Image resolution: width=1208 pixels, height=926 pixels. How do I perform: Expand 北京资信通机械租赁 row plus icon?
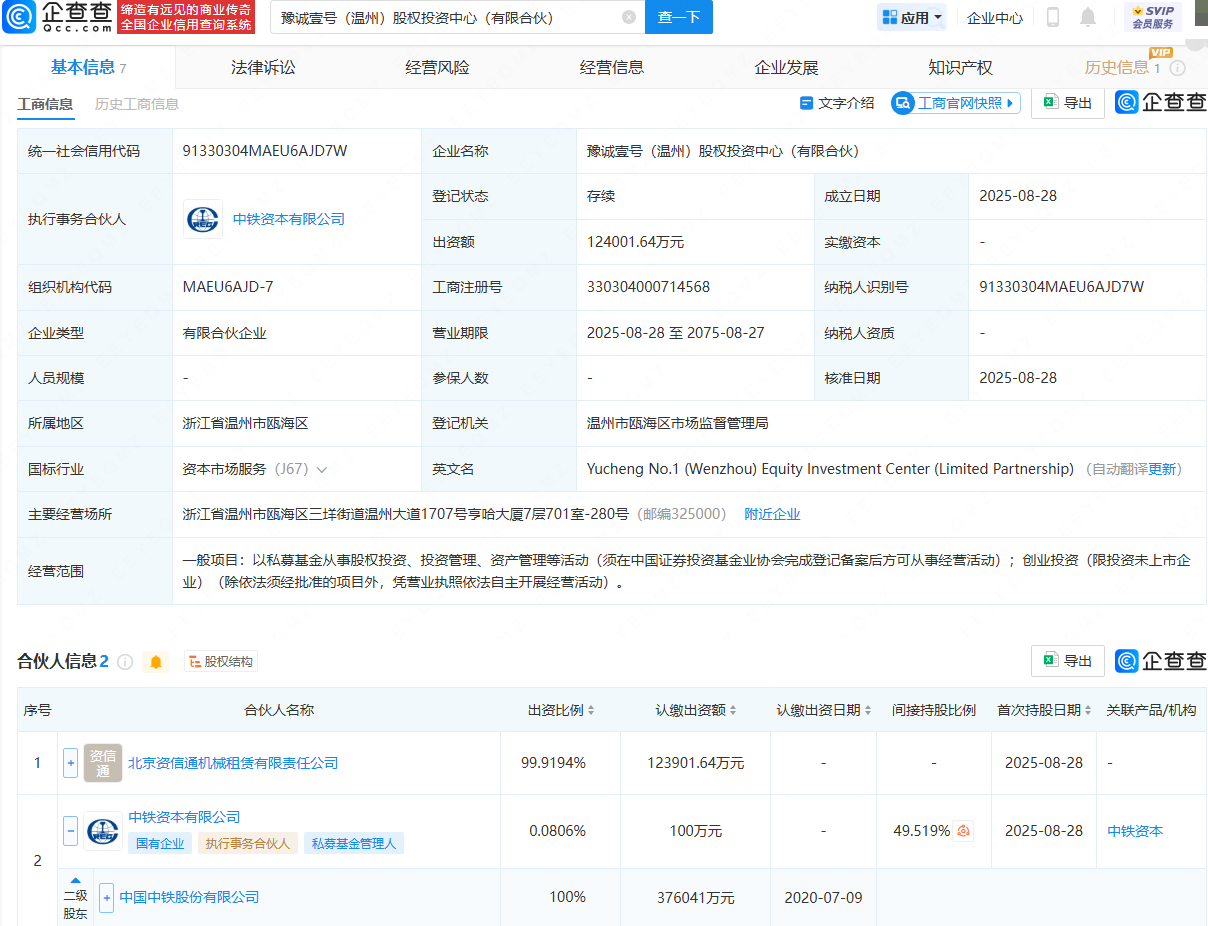click(x=70, y=763)
